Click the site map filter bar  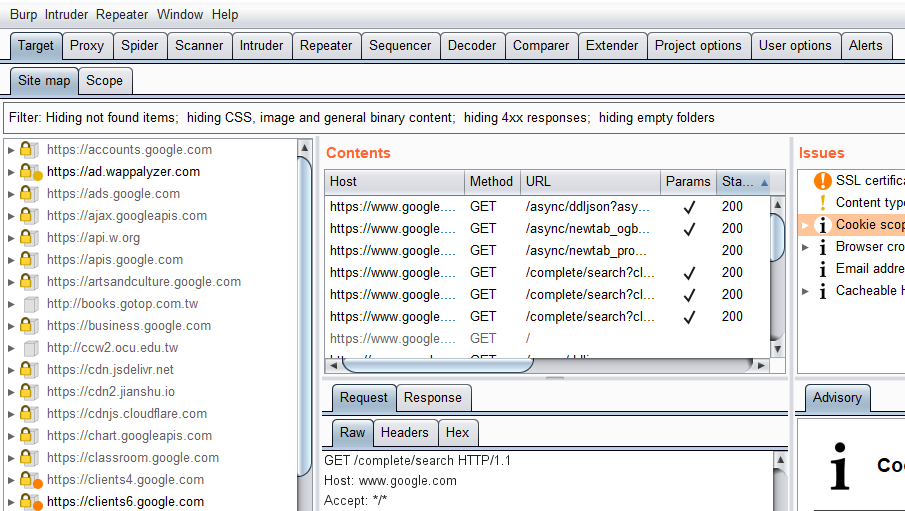pos(454,118)
